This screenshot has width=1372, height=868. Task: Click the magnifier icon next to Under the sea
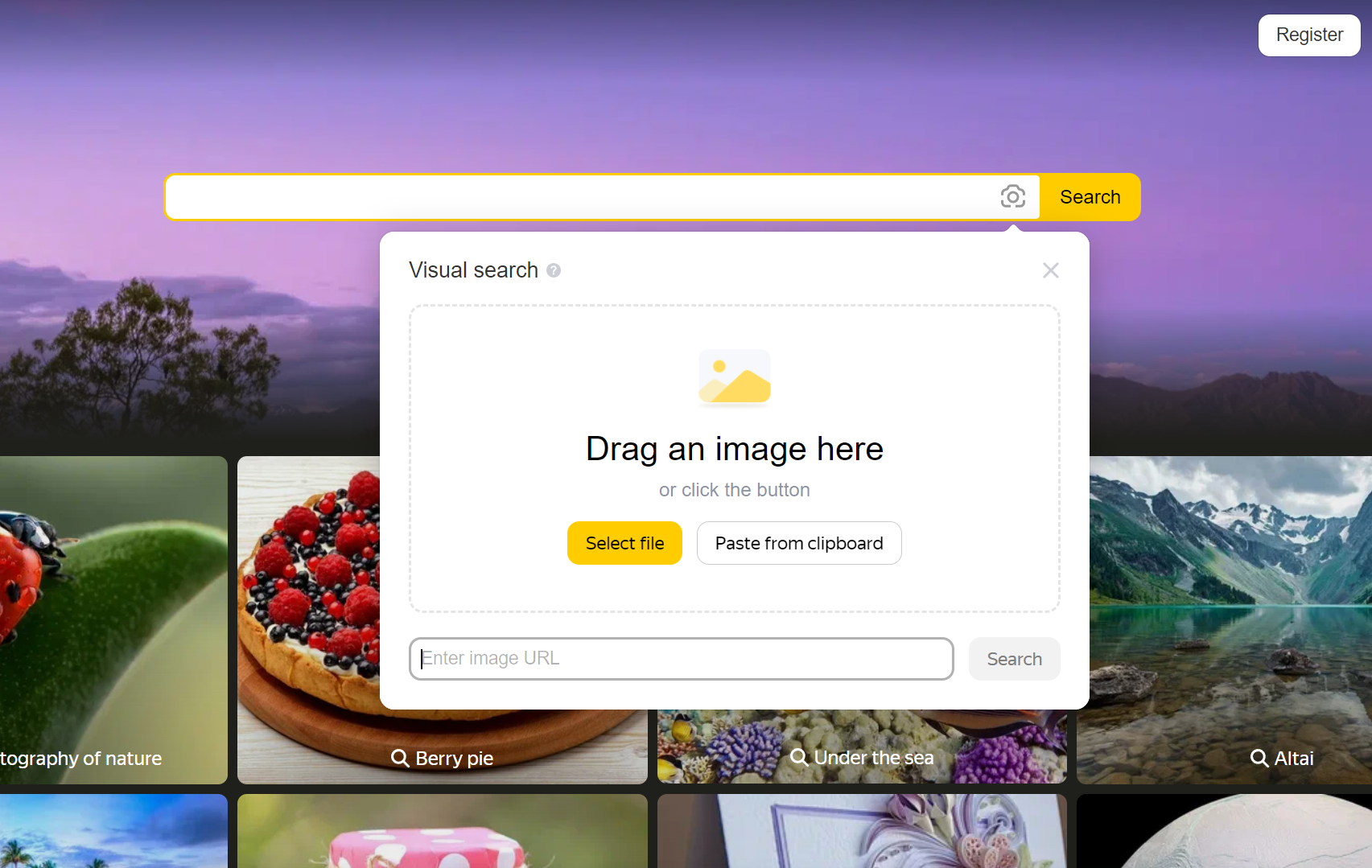(x=798, y=757)
